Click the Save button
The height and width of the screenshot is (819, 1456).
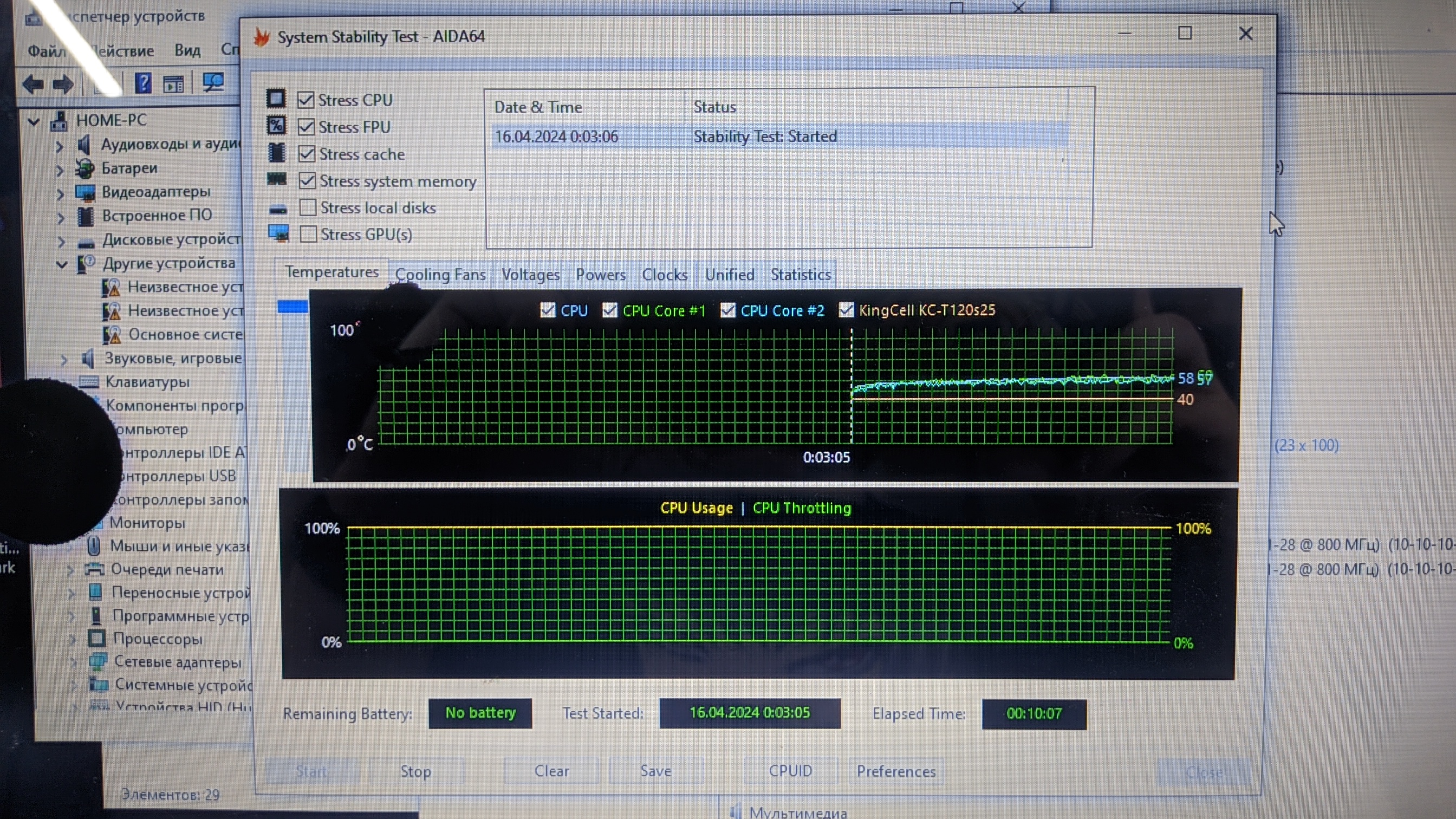pyautogui.click(x=655, y=771)
